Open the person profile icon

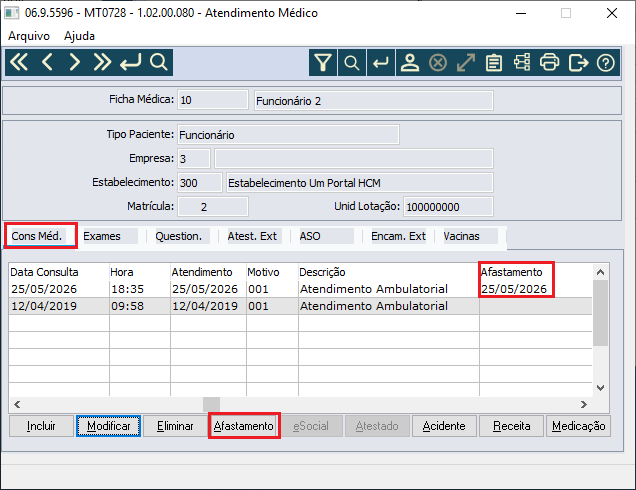tap(410, 63)
